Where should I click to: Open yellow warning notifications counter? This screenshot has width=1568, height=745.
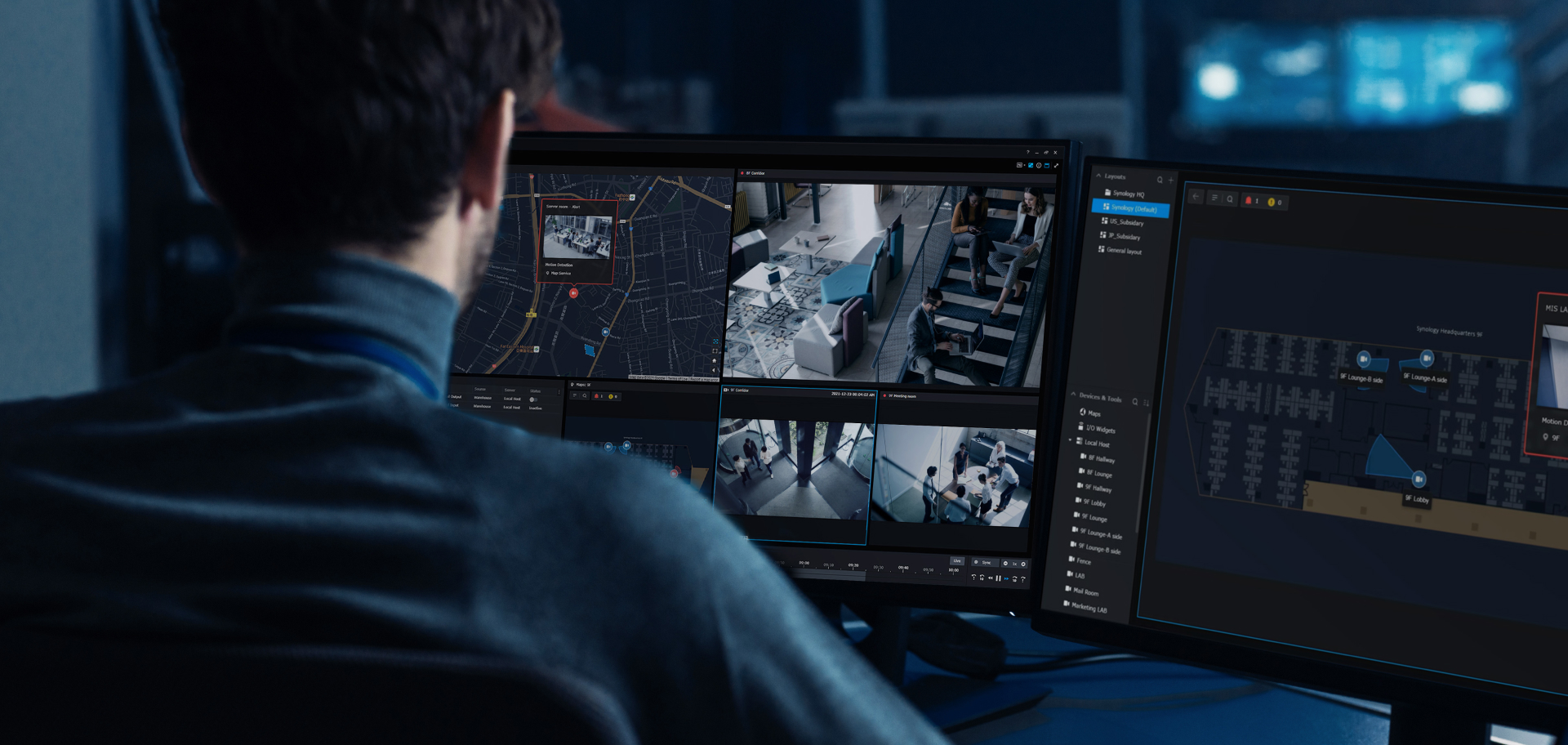(x=1275, y=202)
